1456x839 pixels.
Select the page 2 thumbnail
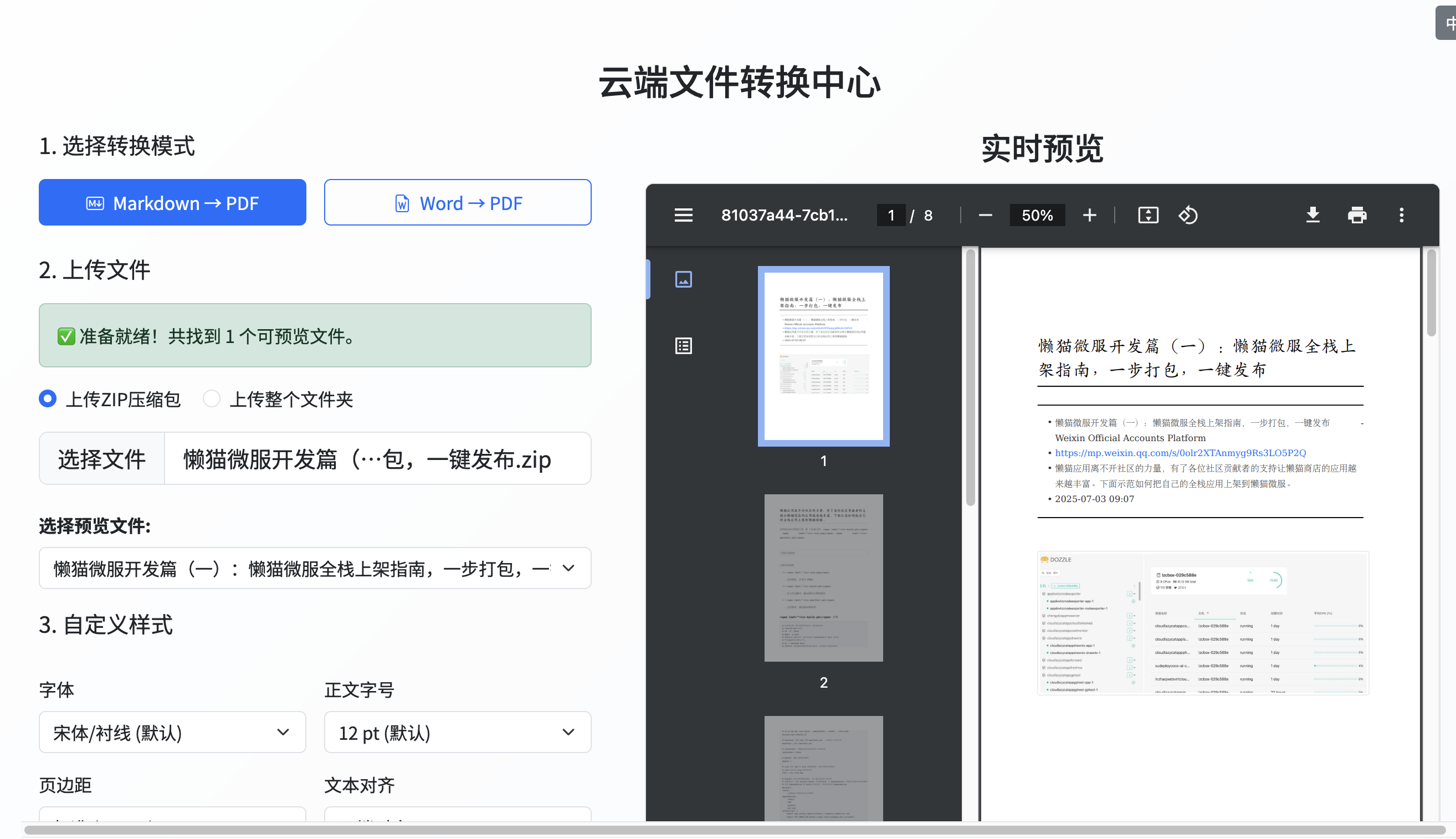823,578
